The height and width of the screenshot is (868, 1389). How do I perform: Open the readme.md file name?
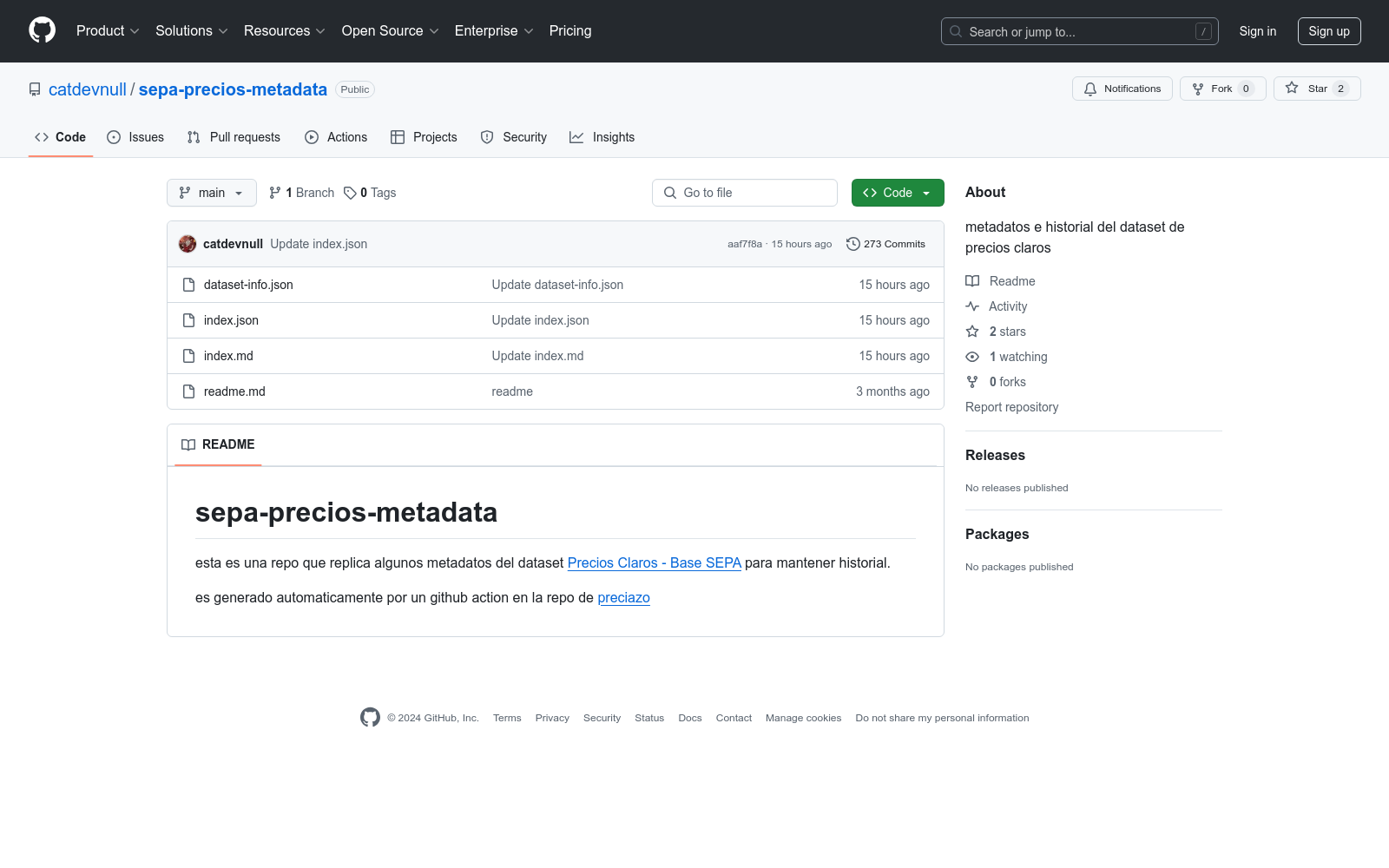pos(234,391)
